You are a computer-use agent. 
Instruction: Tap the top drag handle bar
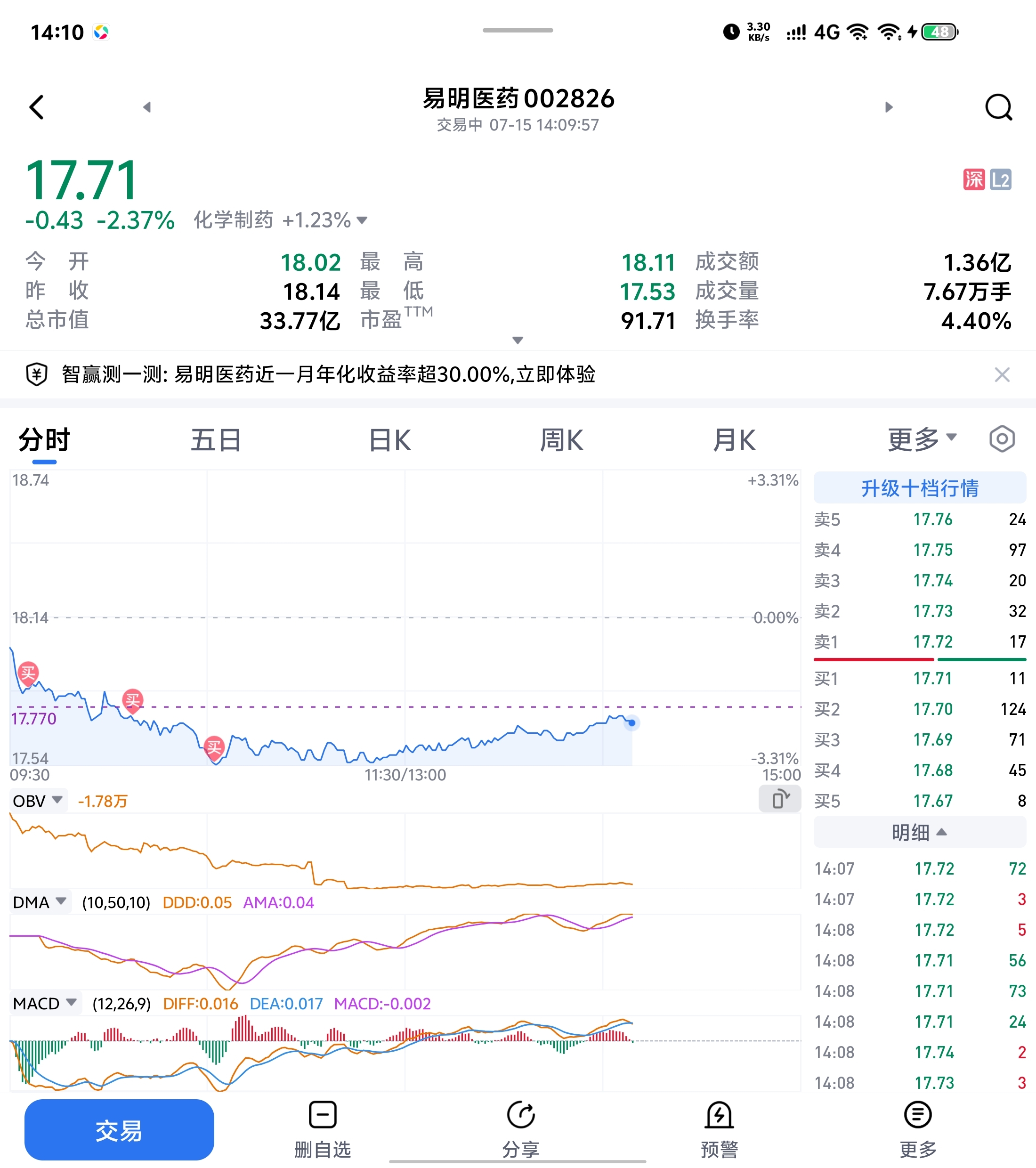point(518,30)
